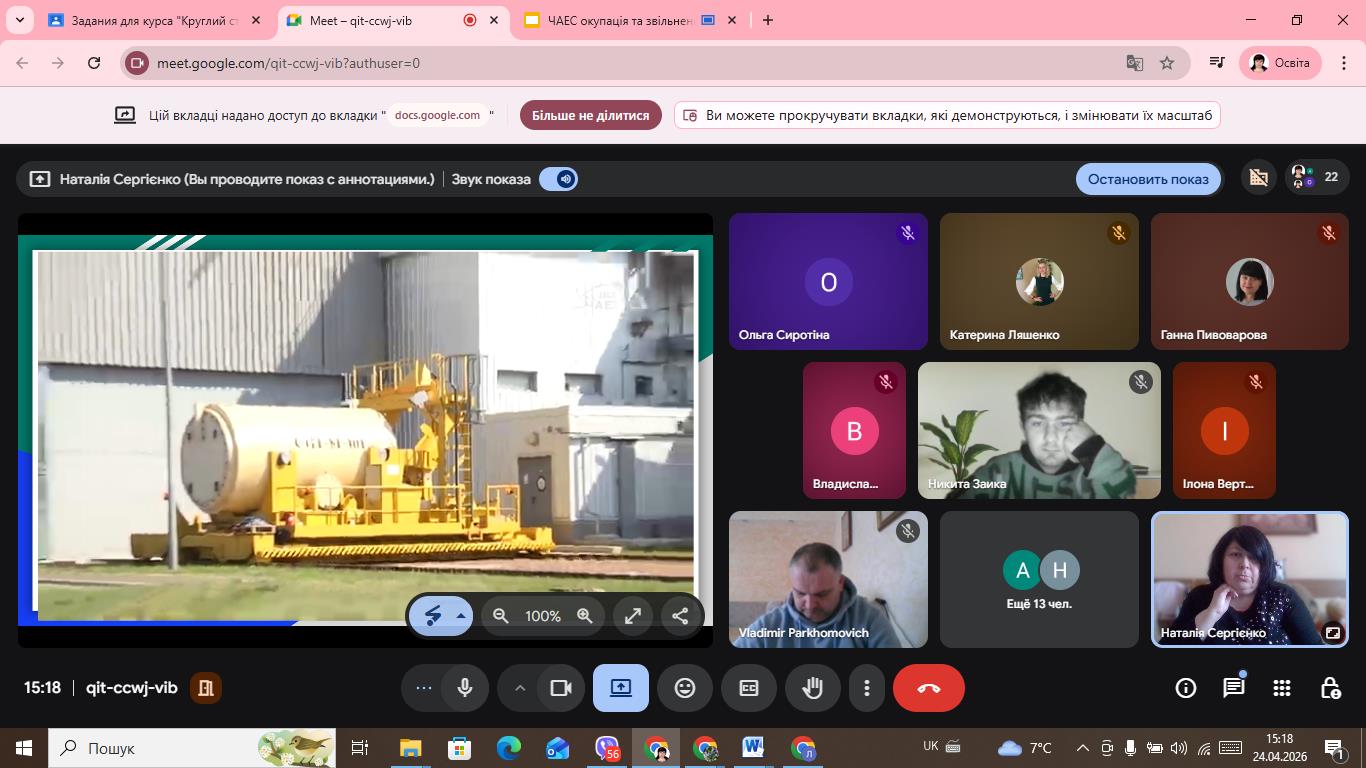Viewport: 1366px width, 768px height.
Task: Switch to the ЧАЕС окупація browser tab
Action: (620, 20)
